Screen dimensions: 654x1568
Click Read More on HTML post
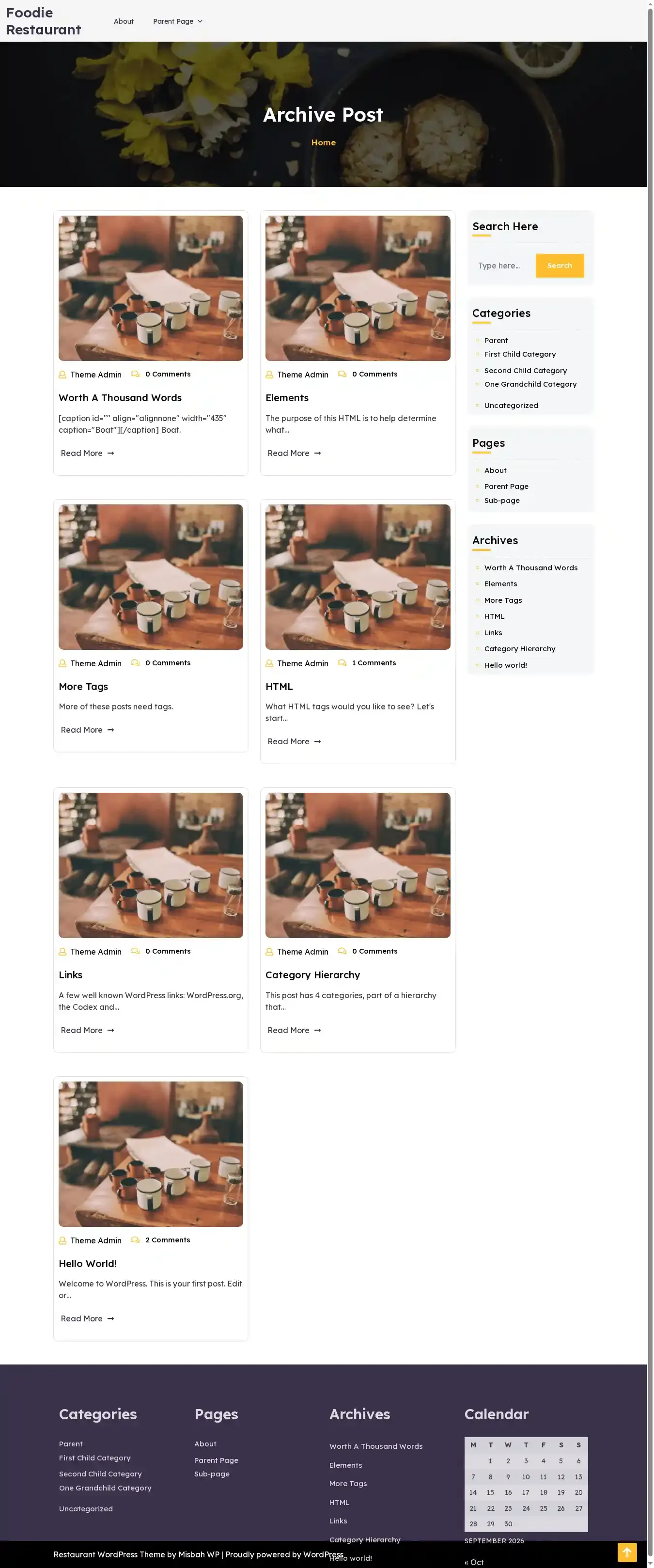[294, 741]
